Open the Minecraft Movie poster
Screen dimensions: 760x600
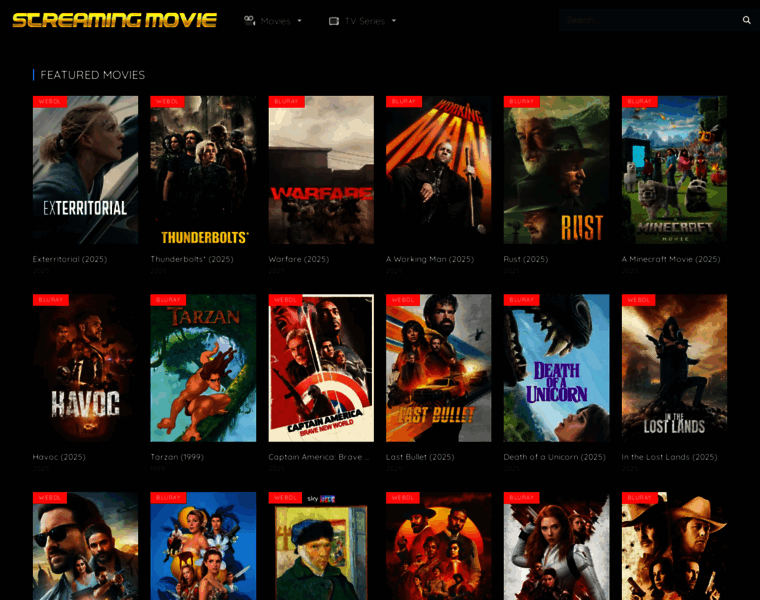674,170
